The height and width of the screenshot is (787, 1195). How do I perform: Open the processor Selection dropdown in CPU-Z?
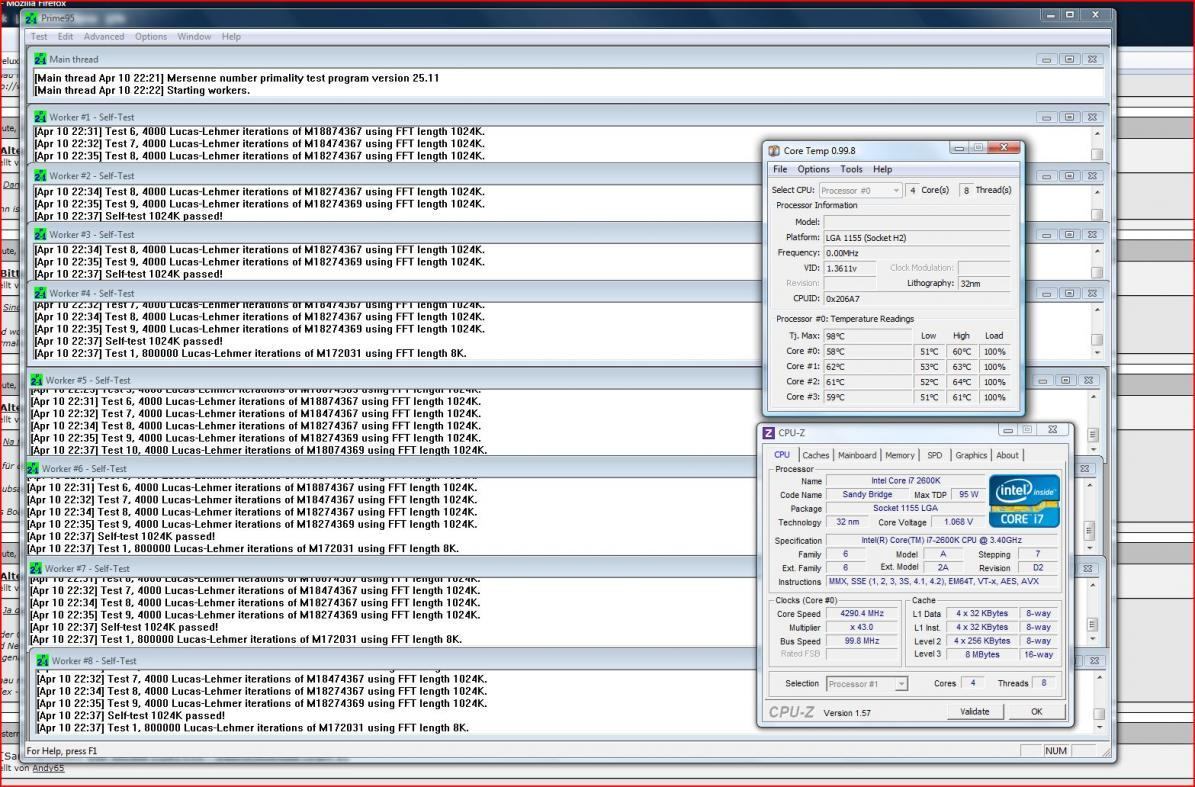(867, 684)
